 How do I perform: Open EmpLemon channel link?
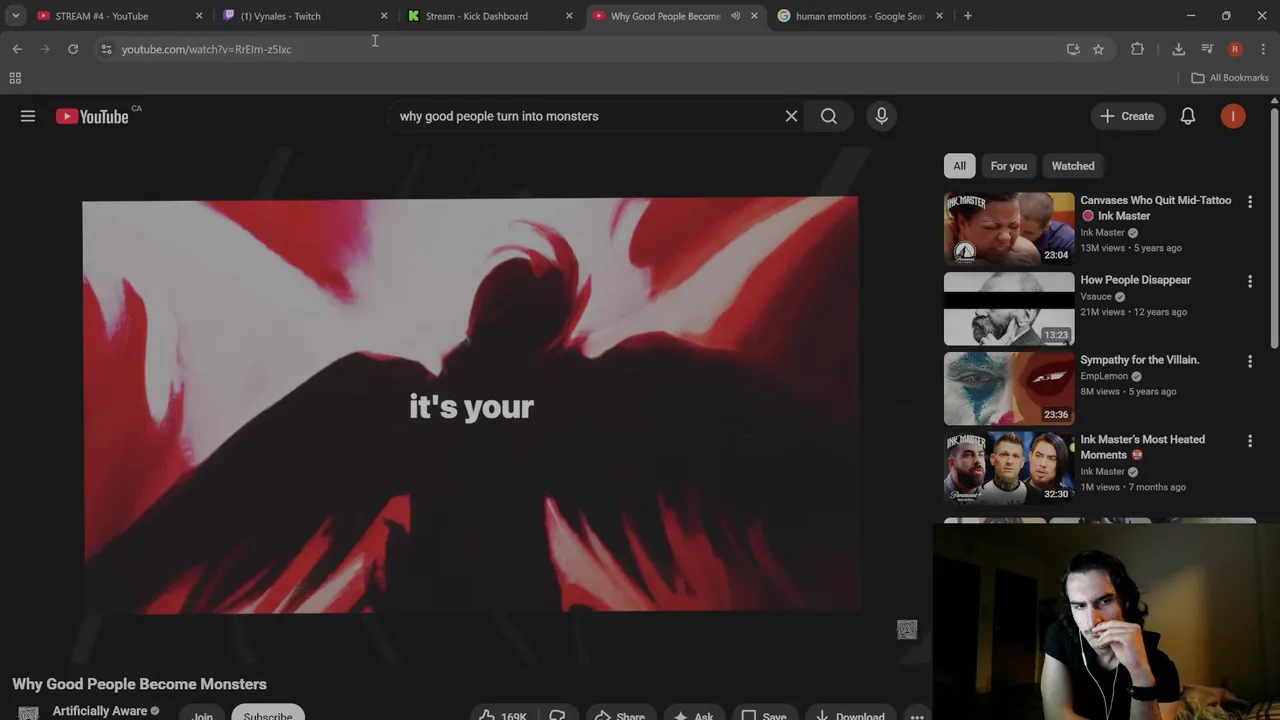1104,376
